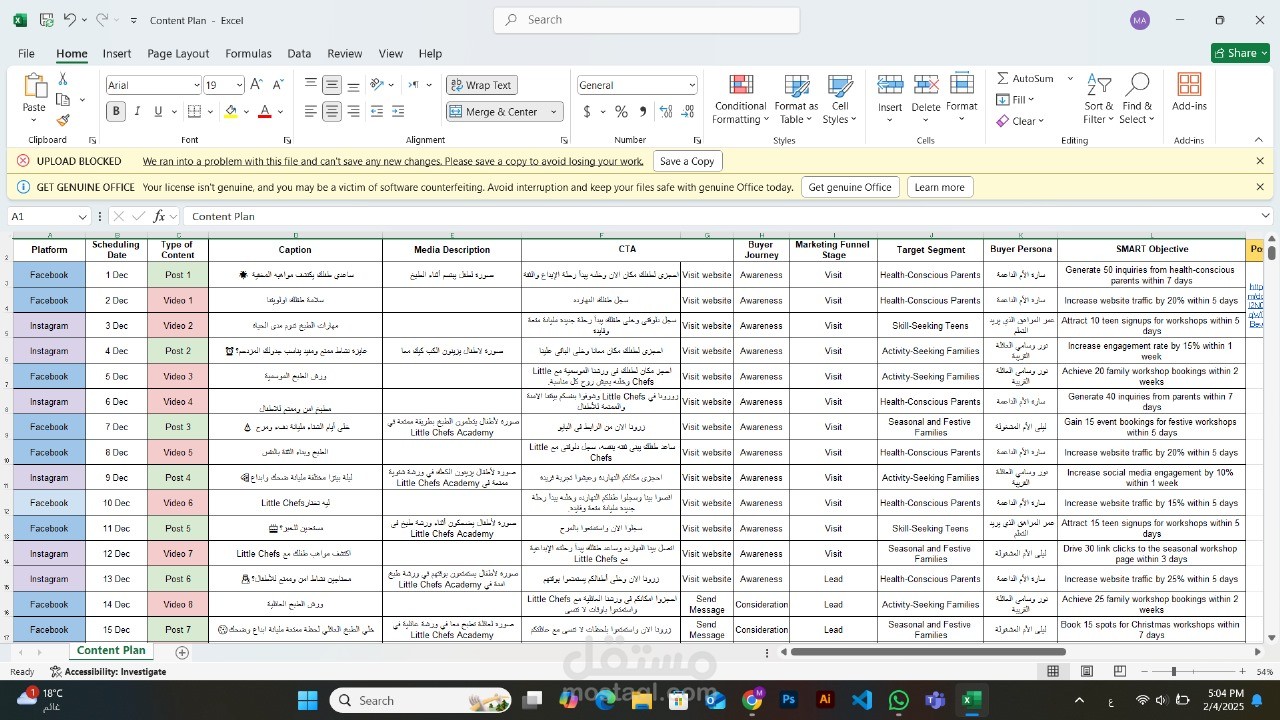The width and height of the screenshot is (1280, 720).
Task: Open Format as Table
Action: coord(796,99)
